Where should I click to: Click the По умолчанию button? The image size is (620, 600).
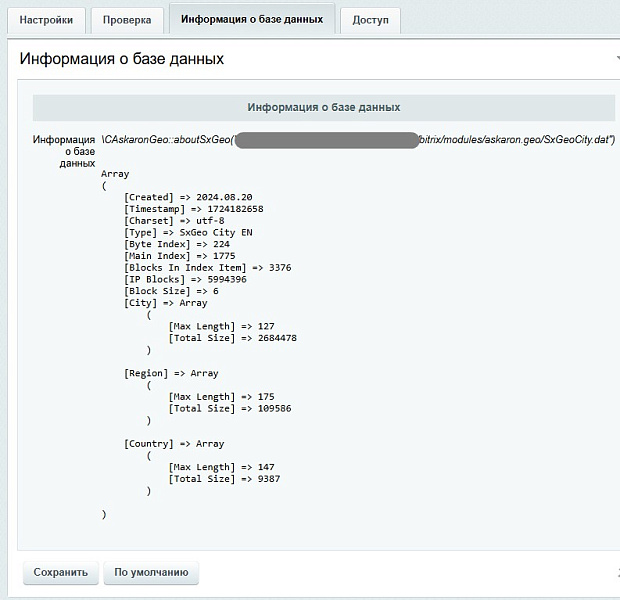tap(151, 573)
